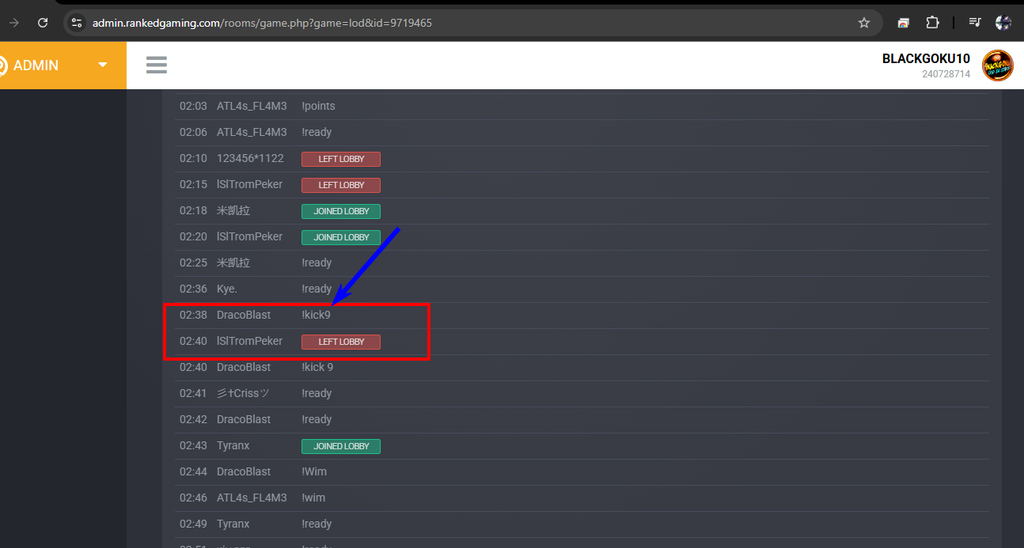1024x548 pixels.
Task: Click the 02:36 timestamp
Action: 193,289
